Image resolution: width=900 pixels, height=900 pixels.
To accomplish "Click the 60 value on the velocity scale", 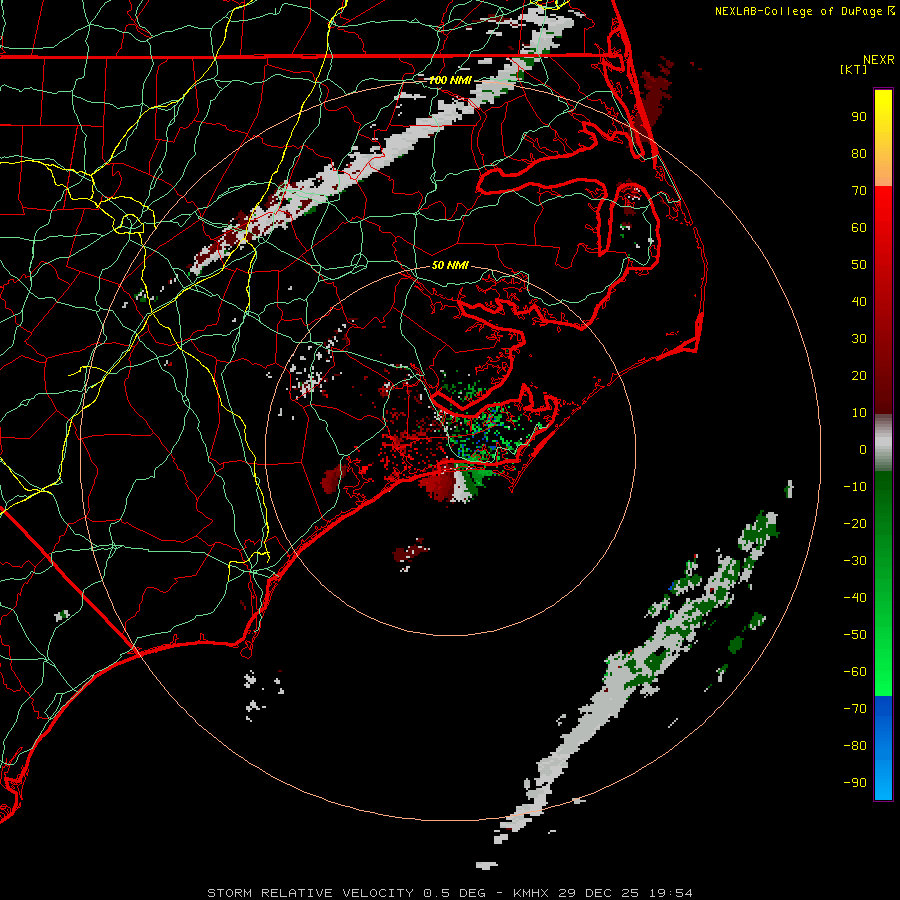I will (859, 228).
